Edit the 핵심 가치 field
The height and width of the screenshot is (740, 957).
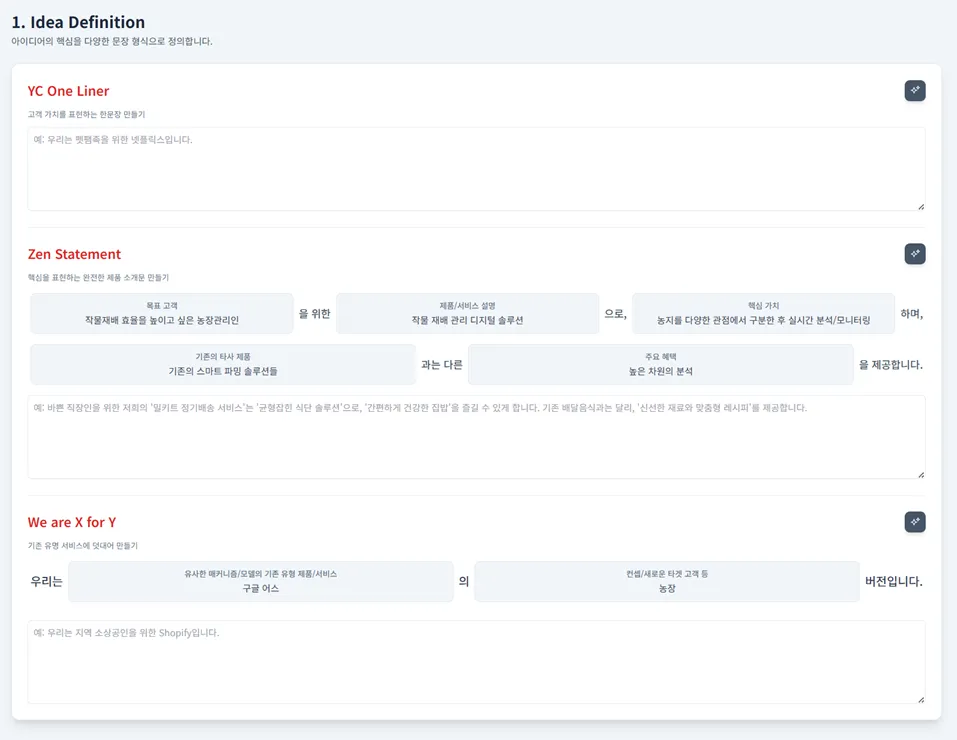coord(763,314)
